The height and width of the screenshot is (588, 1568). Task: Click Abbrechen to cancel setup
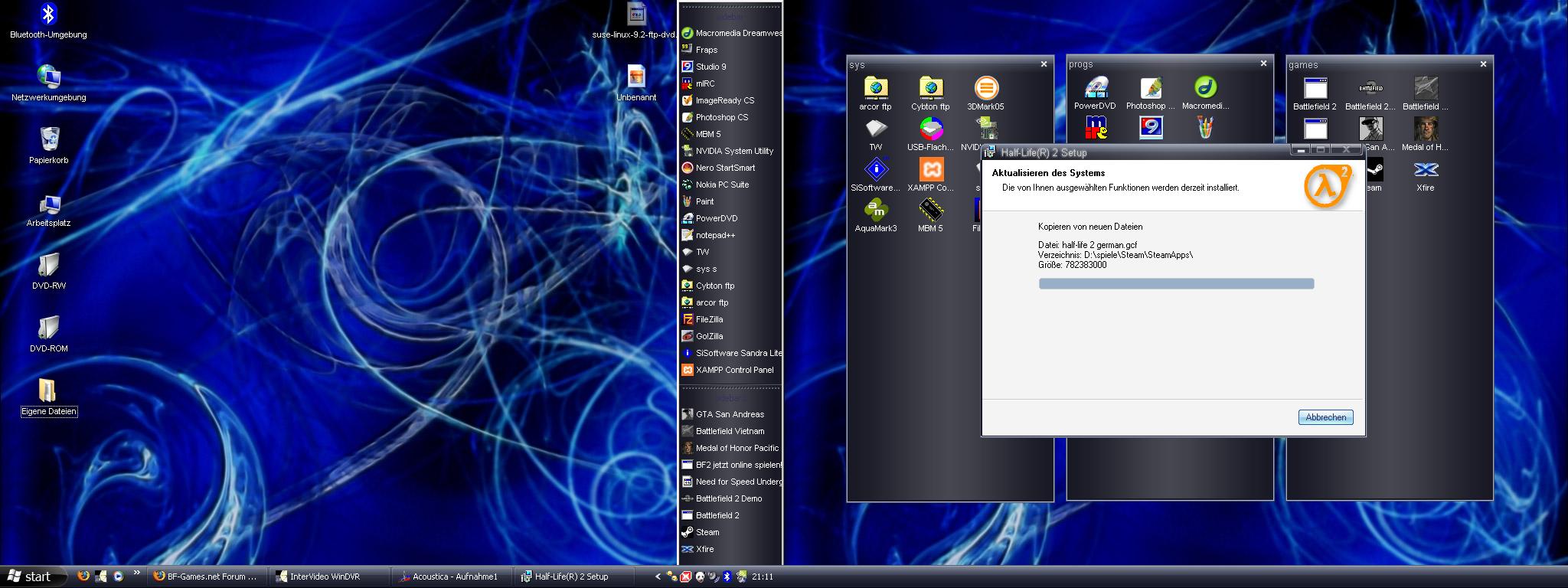click(1325, 417)
